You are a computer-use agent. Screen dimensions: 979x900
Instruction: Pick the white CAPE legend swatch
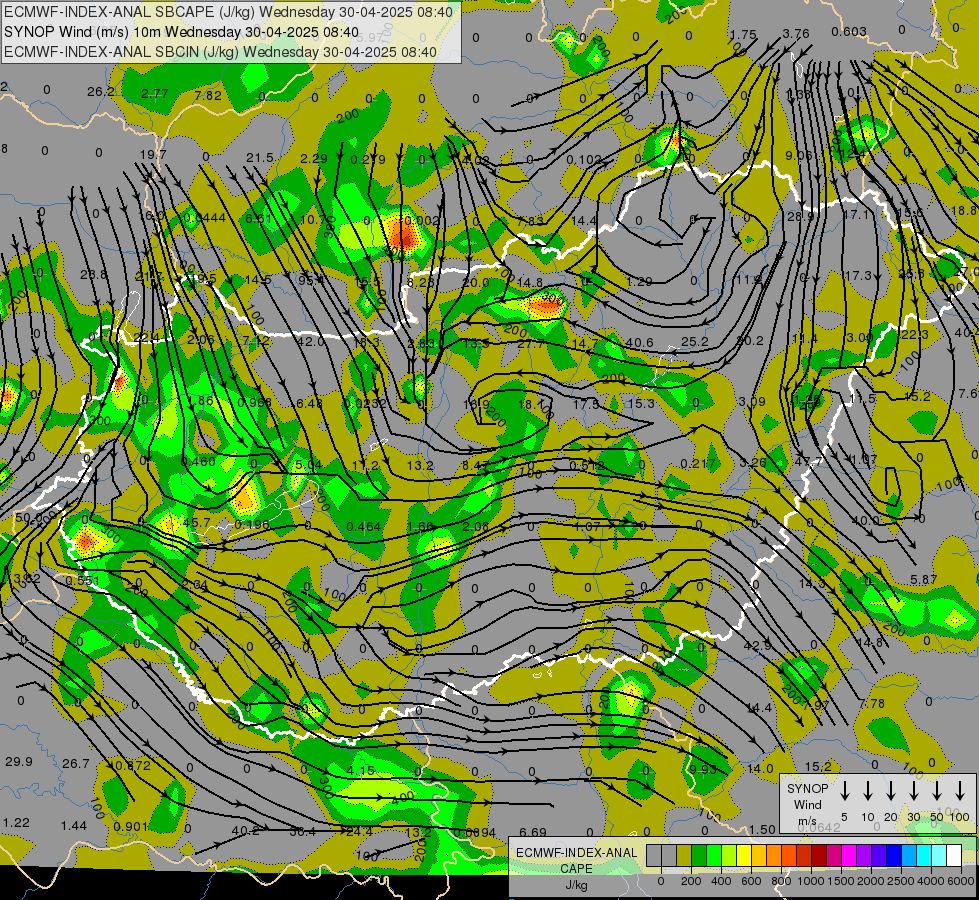point(953,855)
